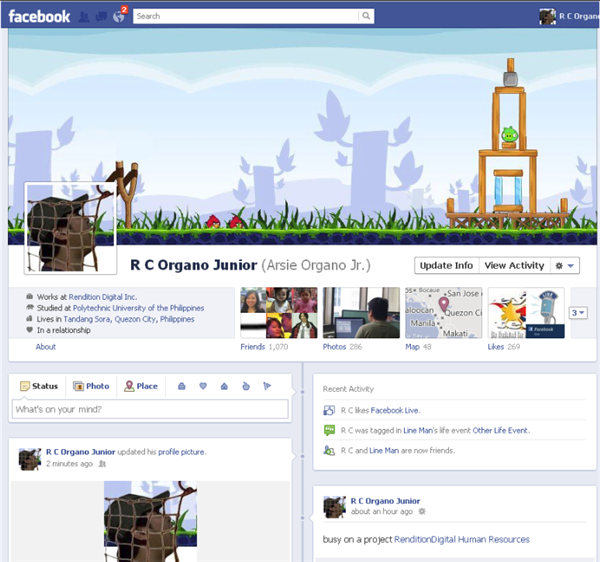
Task: Click the about an hour ago timestamp
Action: coord(382,512)
